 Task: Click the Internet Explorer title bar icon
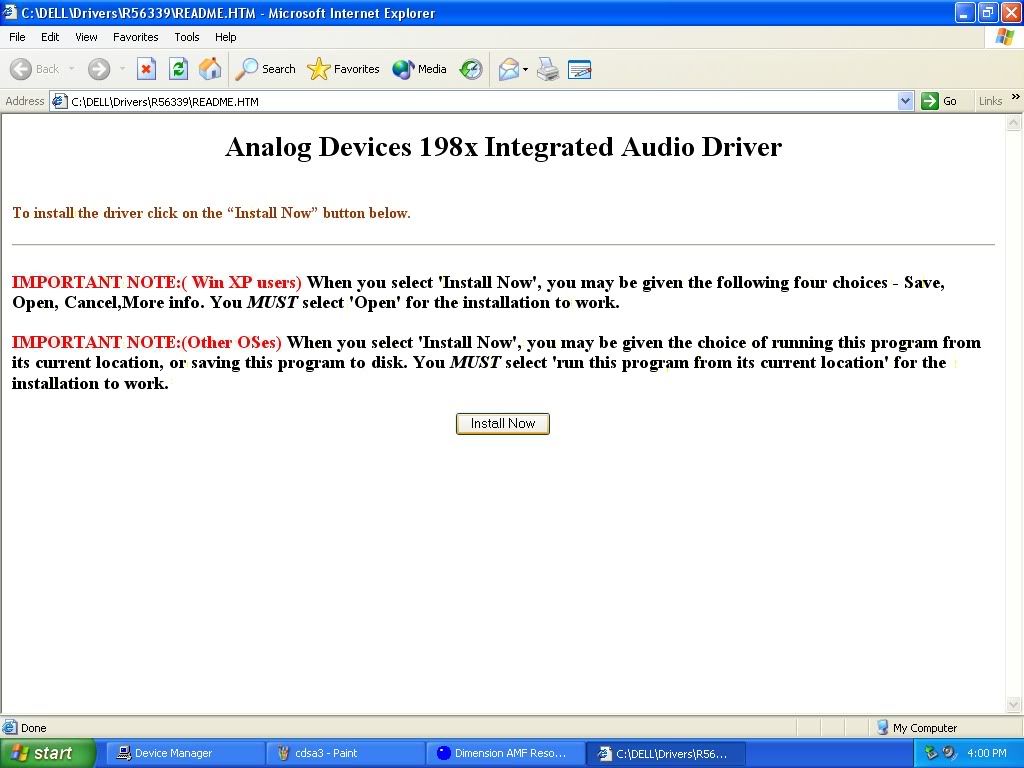click(10, 12)
